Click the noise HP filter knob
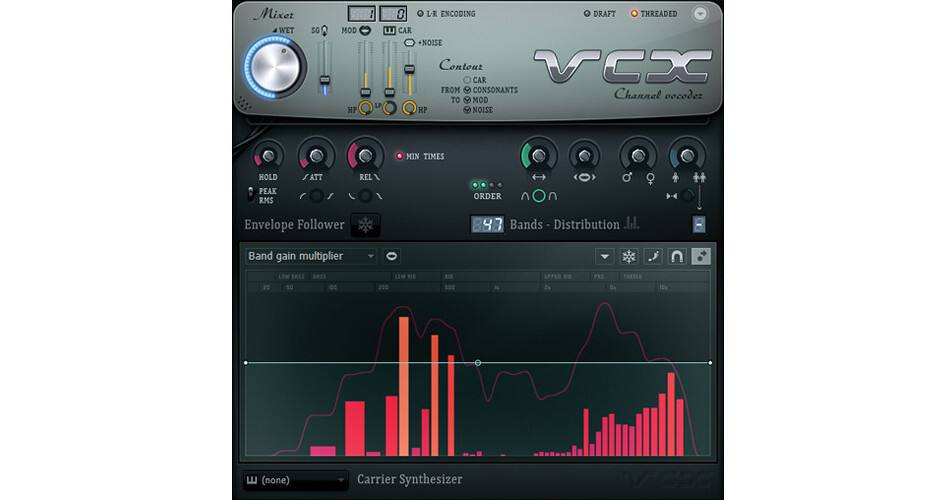This screenshot has height=500, width=952. (410, 108)
